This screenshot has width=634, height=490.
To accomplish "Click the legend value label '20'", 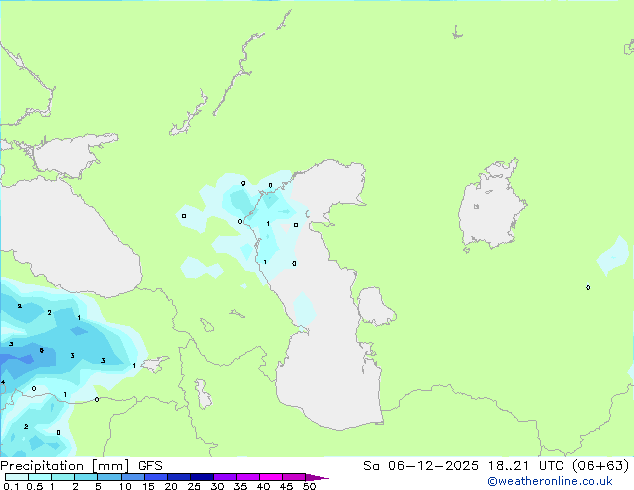I will [x=171, y=486].
